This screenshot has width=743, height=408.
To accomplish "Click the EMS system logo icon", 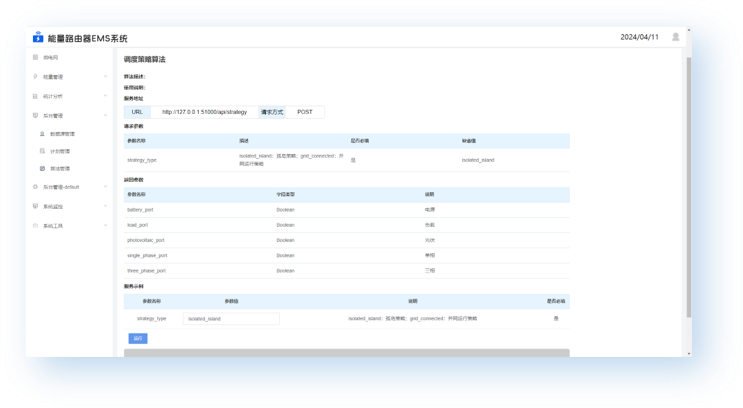I will point(38,38).
